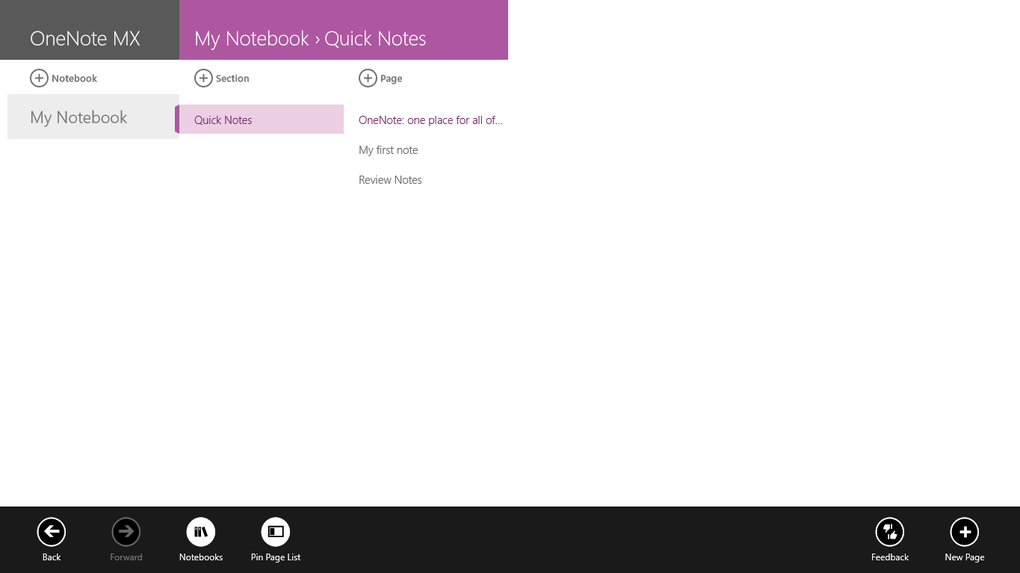The image size is (1020, 573).
Task: Open the Feedback icon
Action: pyautogui.click(x=889, y=532)
